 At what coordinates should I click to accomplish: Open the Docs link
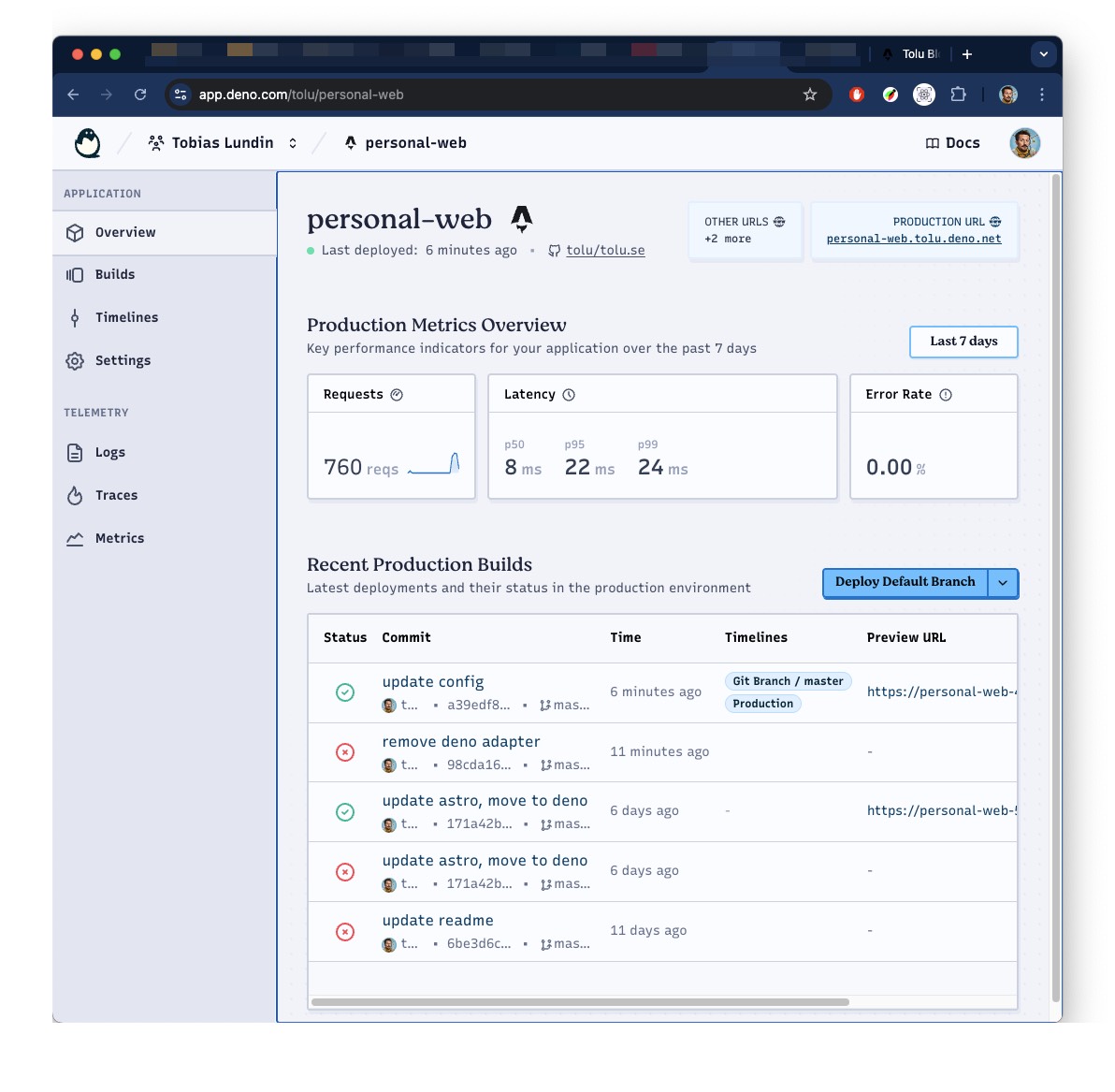pyautogui.click(x=953, y=143)
